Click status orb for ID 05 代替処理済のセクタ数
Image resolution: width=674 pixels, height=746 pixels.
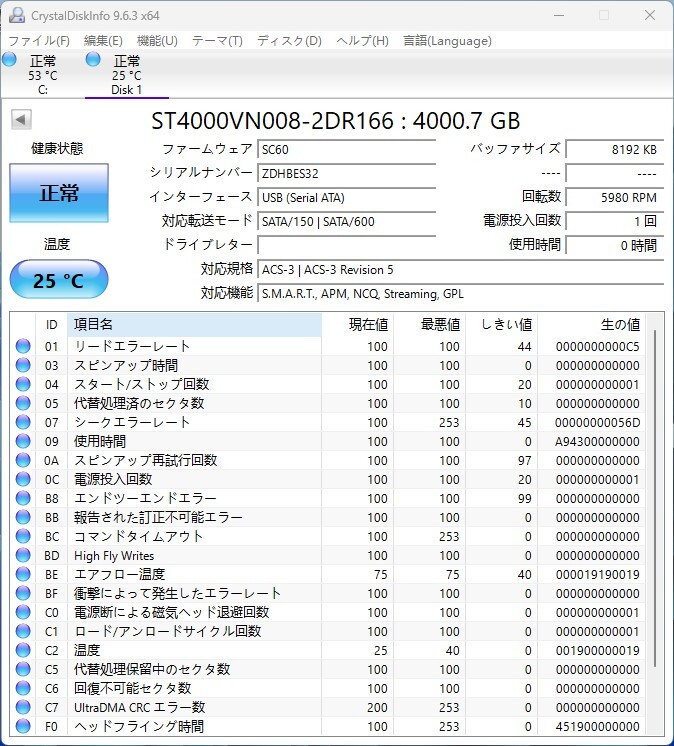(23, 403)
